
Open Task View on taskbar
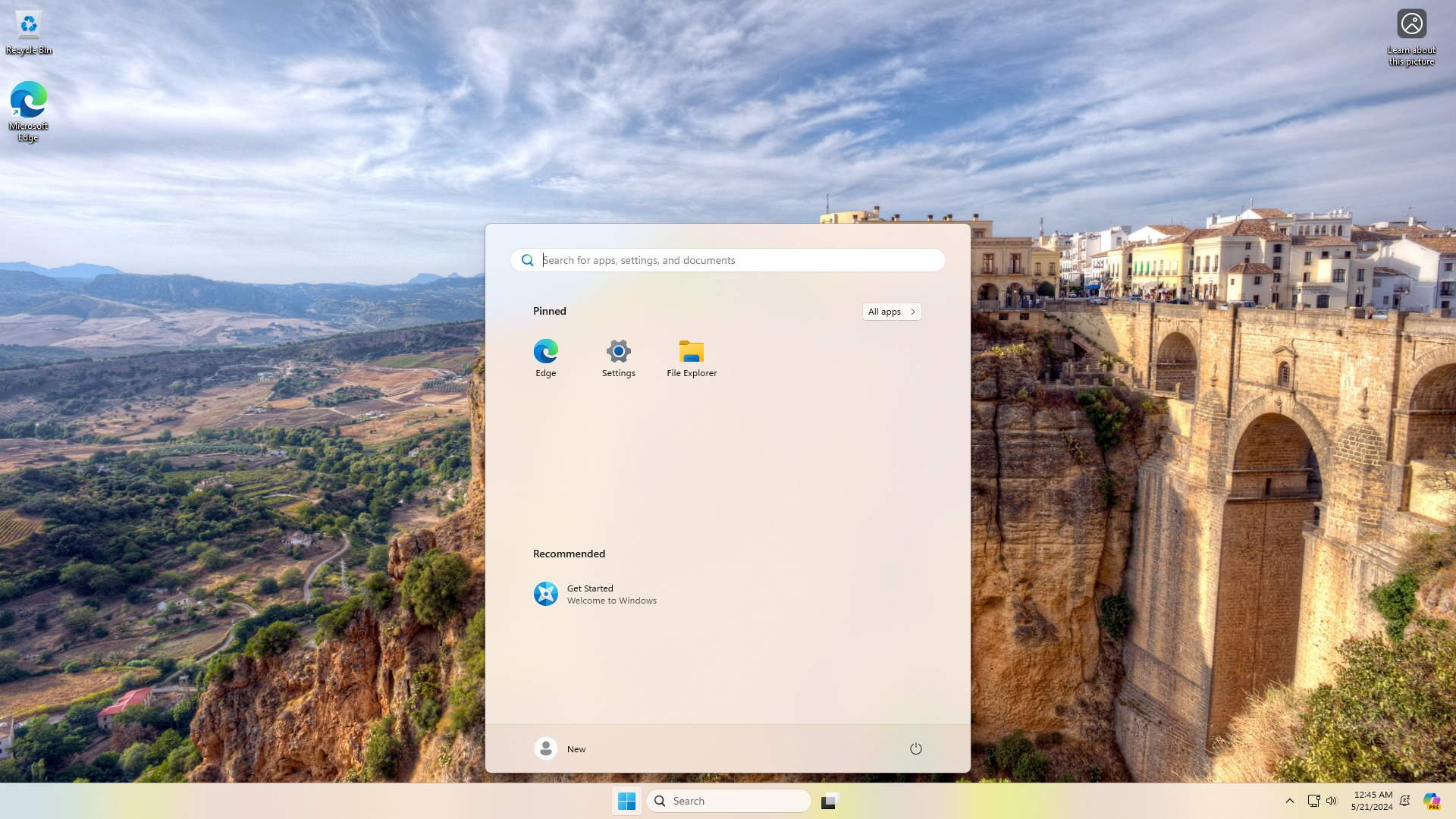[x=830, y=801]
